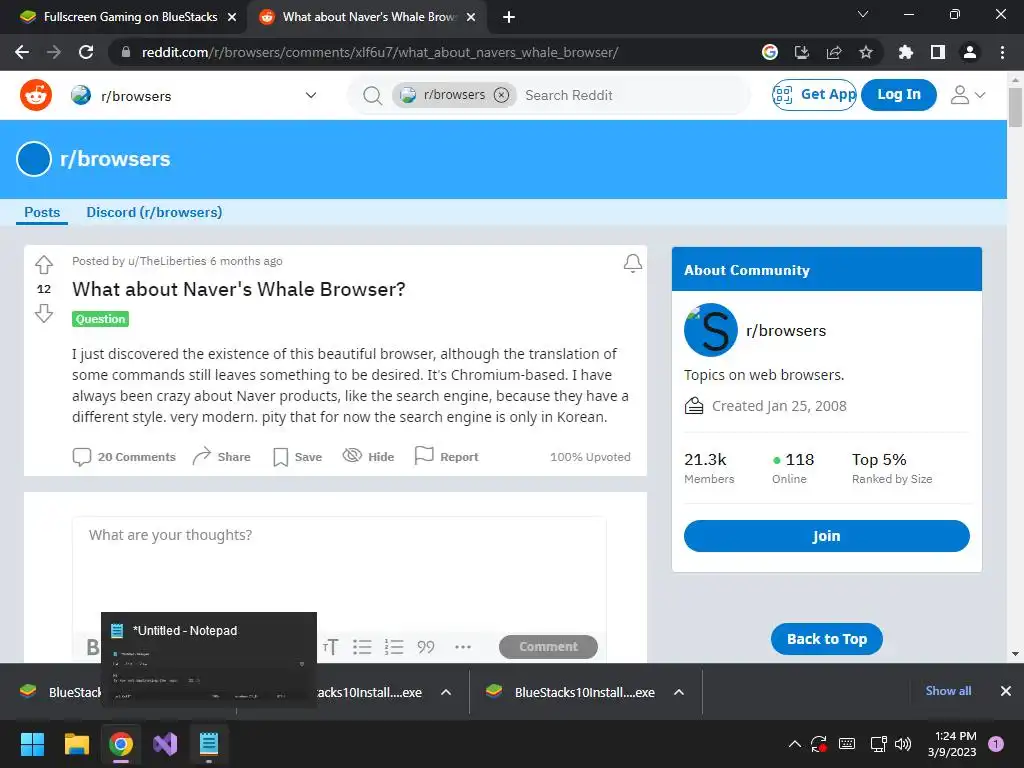Open the Windows Start menu
The image size is (1024, 768).
(33, 744)
